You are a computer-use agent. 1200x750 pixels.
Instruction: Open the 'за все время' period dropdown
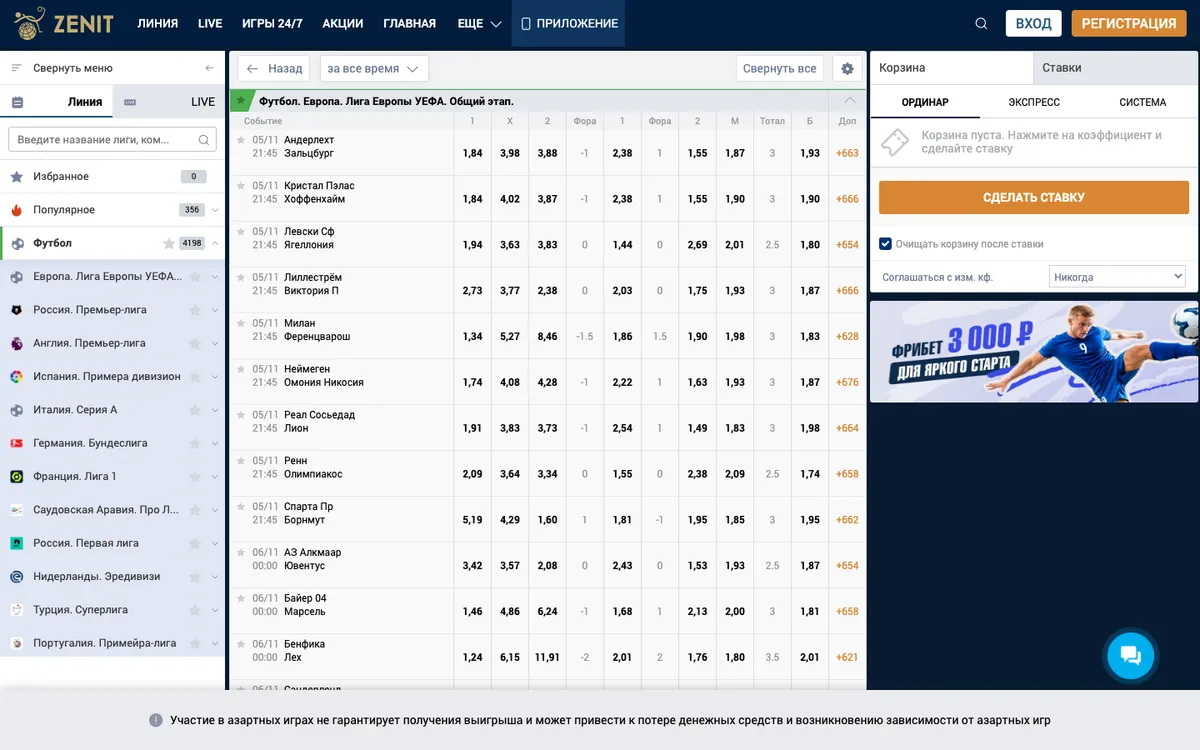click(374, 69)
